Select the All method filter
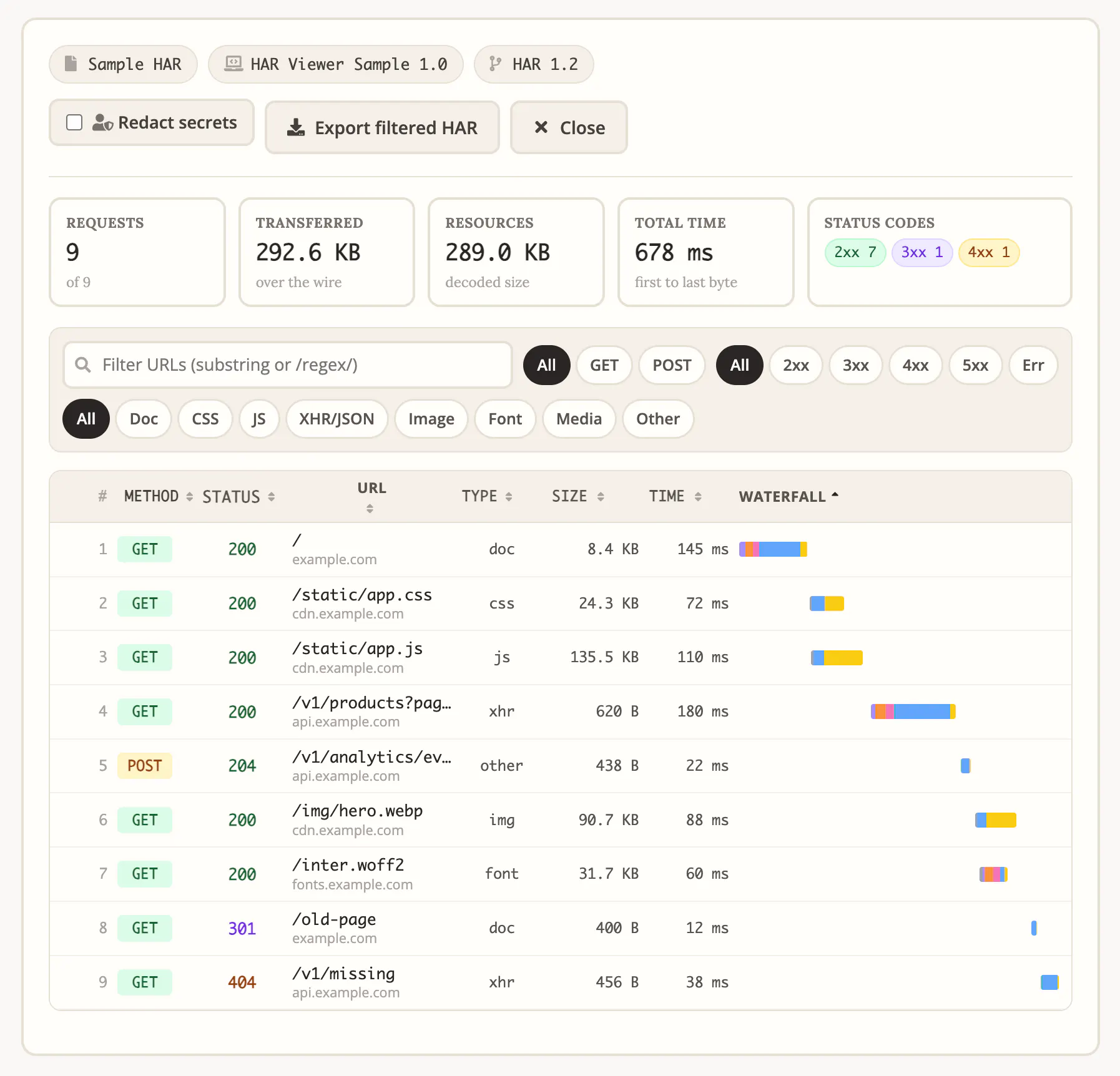 (546, 365)
